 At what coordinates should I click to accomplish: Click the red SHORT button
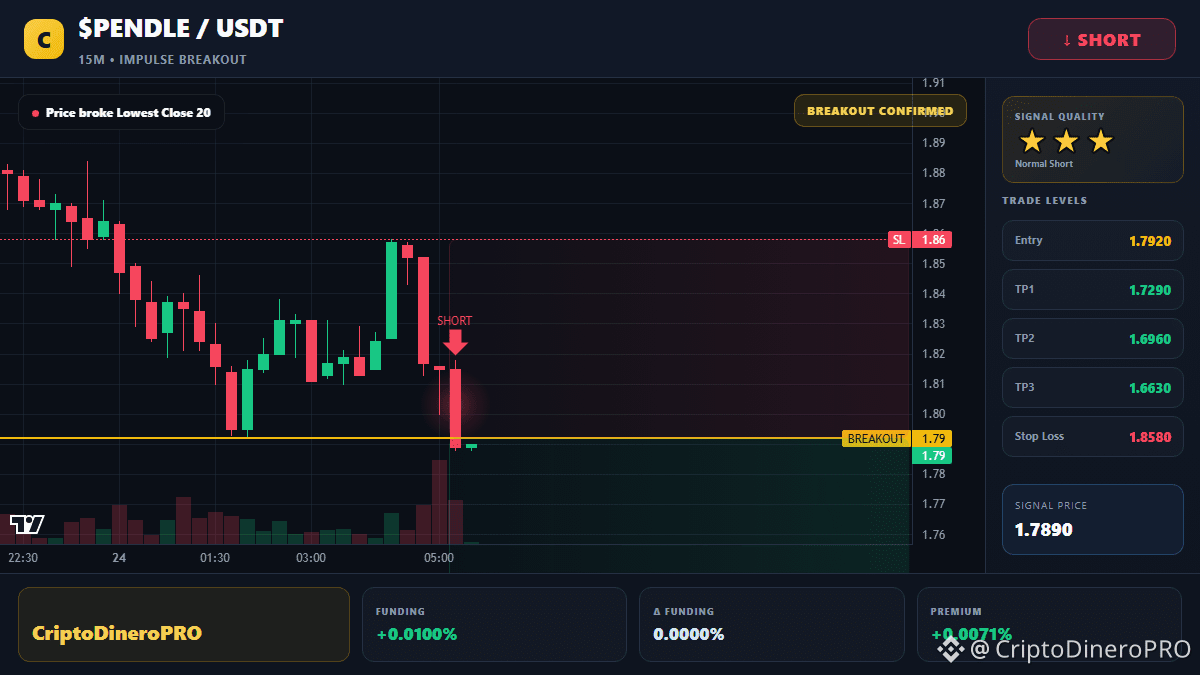coord(1102,40)
